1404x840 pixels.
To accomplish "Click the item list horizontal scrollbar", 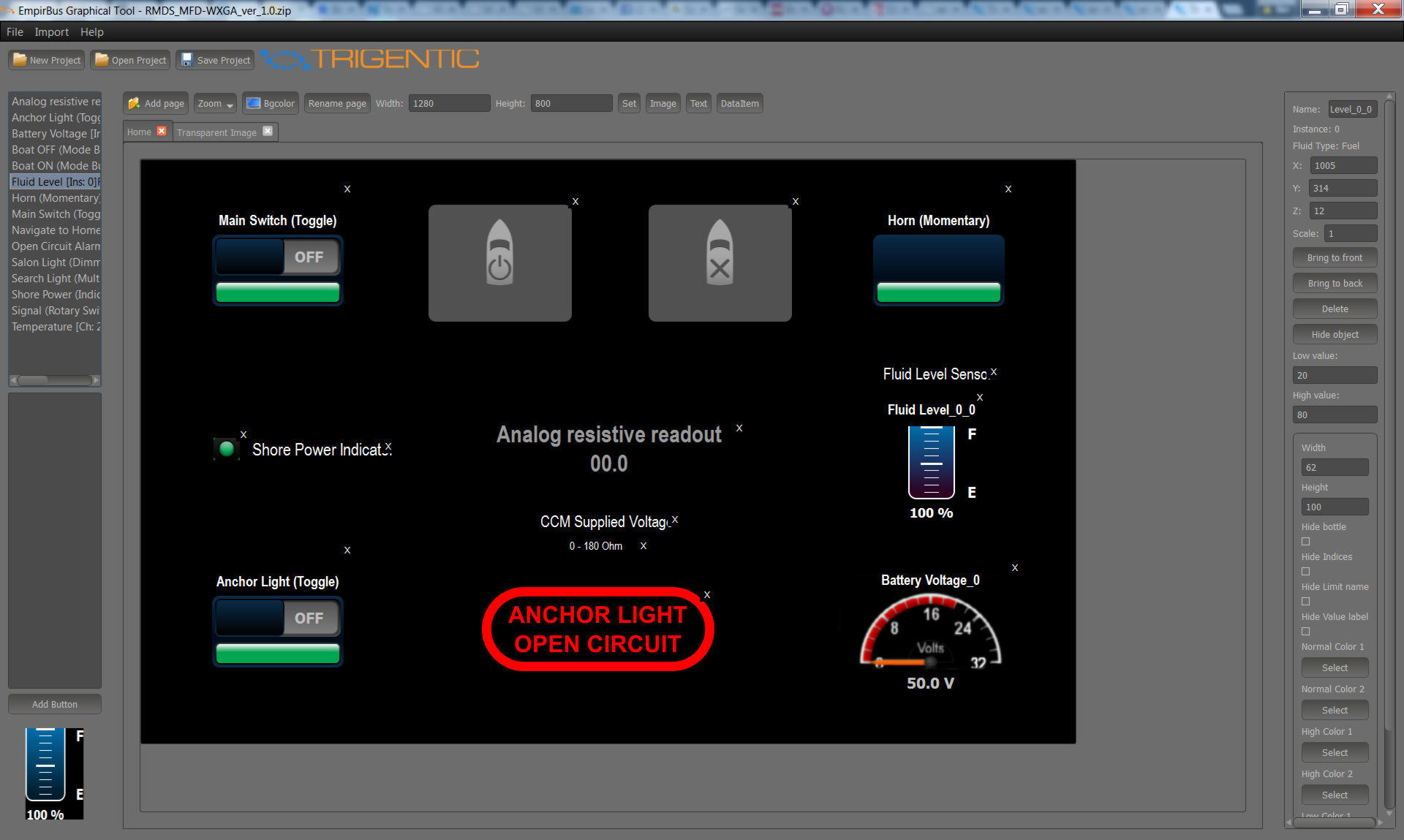I will (55, 380).
